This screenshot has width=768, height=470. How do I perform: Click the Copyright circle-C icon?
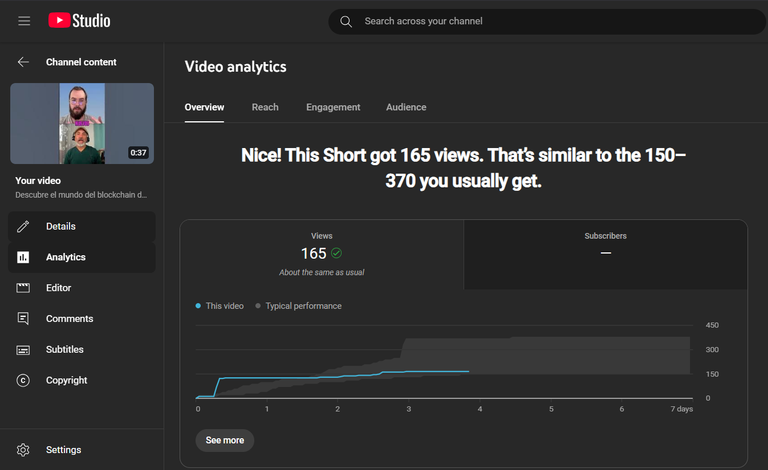point(23,380)
